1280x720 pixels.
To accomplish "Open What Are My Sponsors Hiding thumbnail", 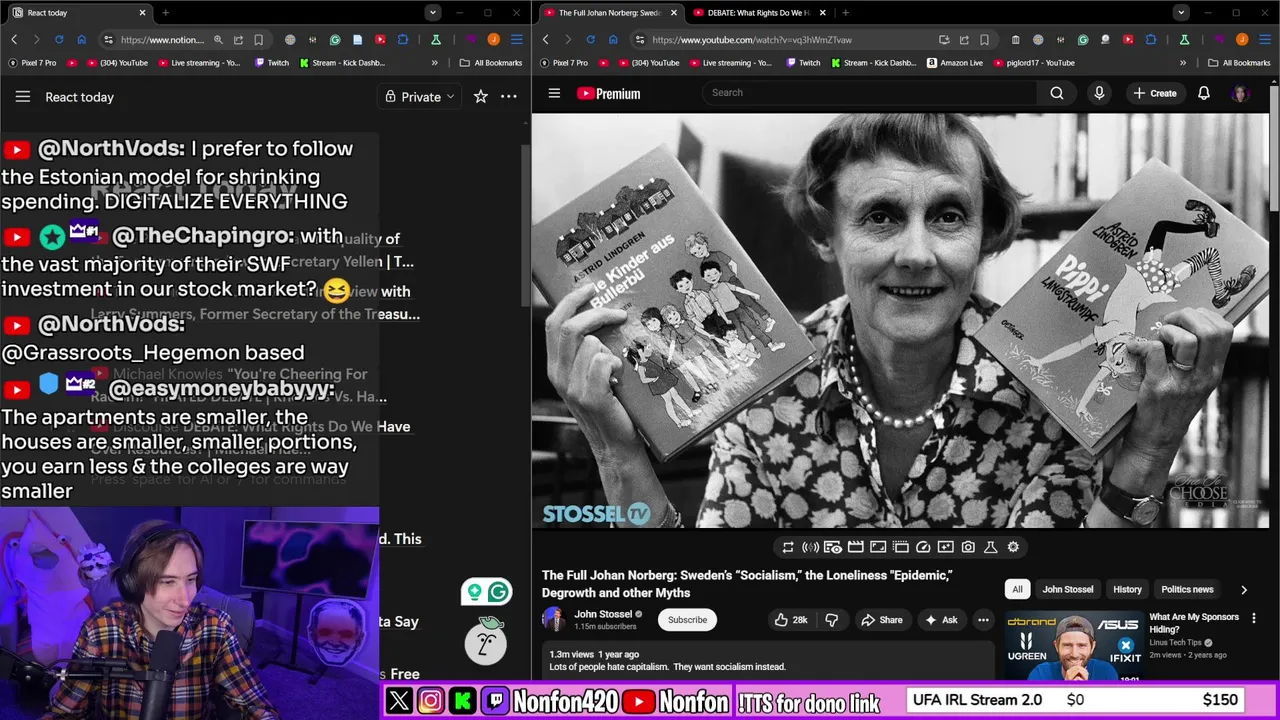I will [x=1074, y=646].
